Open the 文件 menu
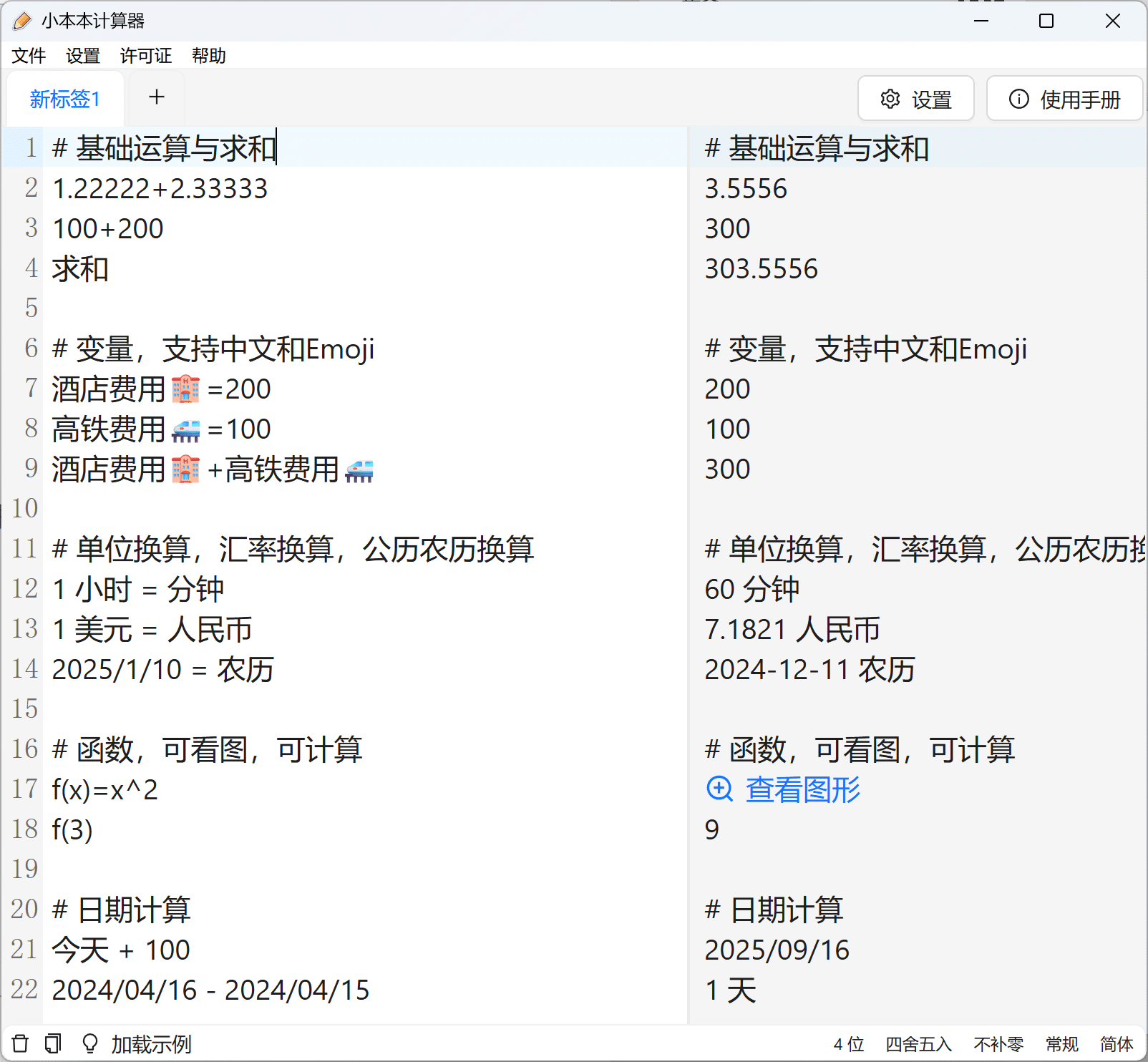Image resolution: width=1148 pixels, height=1062 pixels. click(29, 56)
